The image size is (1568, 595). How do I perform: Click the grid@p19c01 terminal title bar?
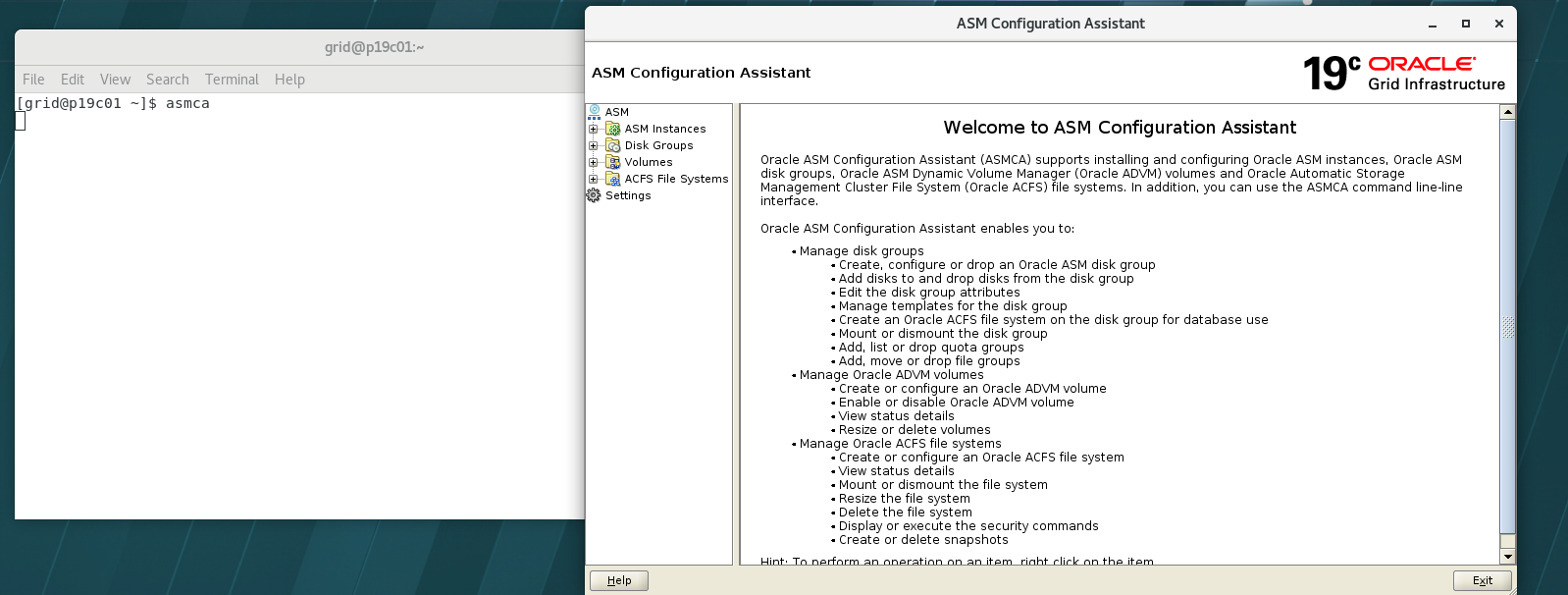point(300,47)
